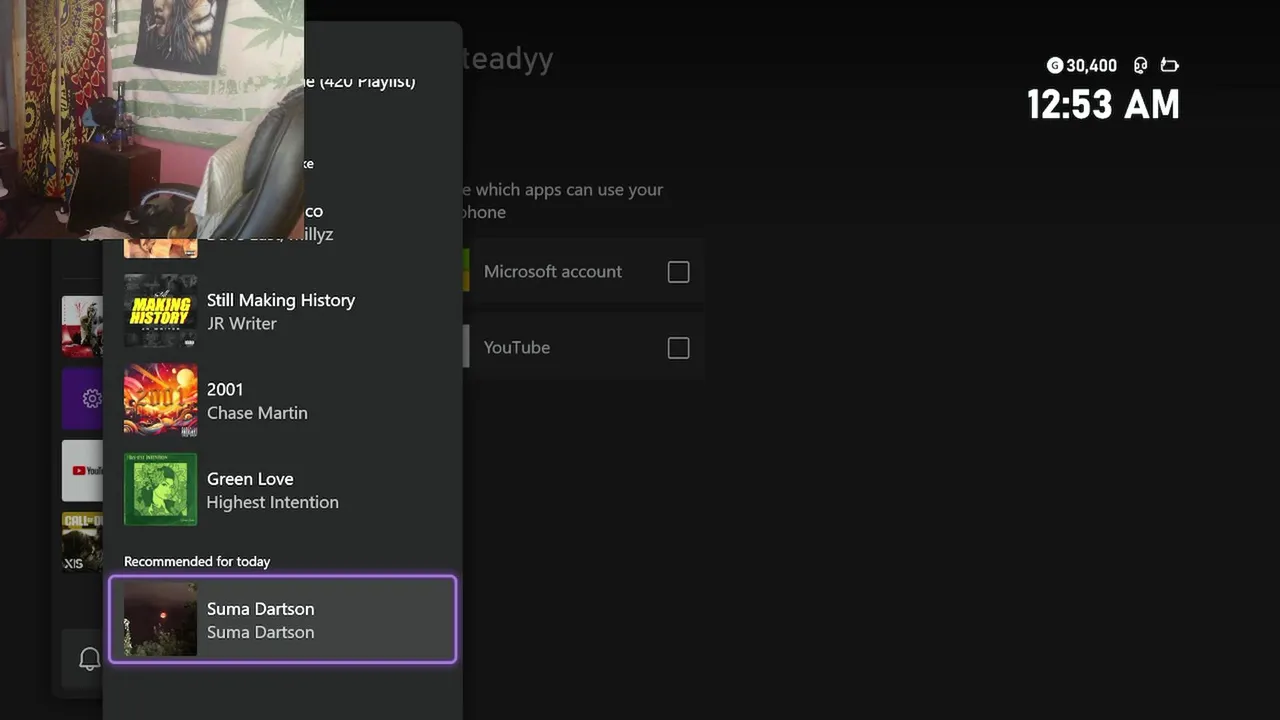Play 2001 by Chase Martin
1280x720 pixels.
click(282, 400)
